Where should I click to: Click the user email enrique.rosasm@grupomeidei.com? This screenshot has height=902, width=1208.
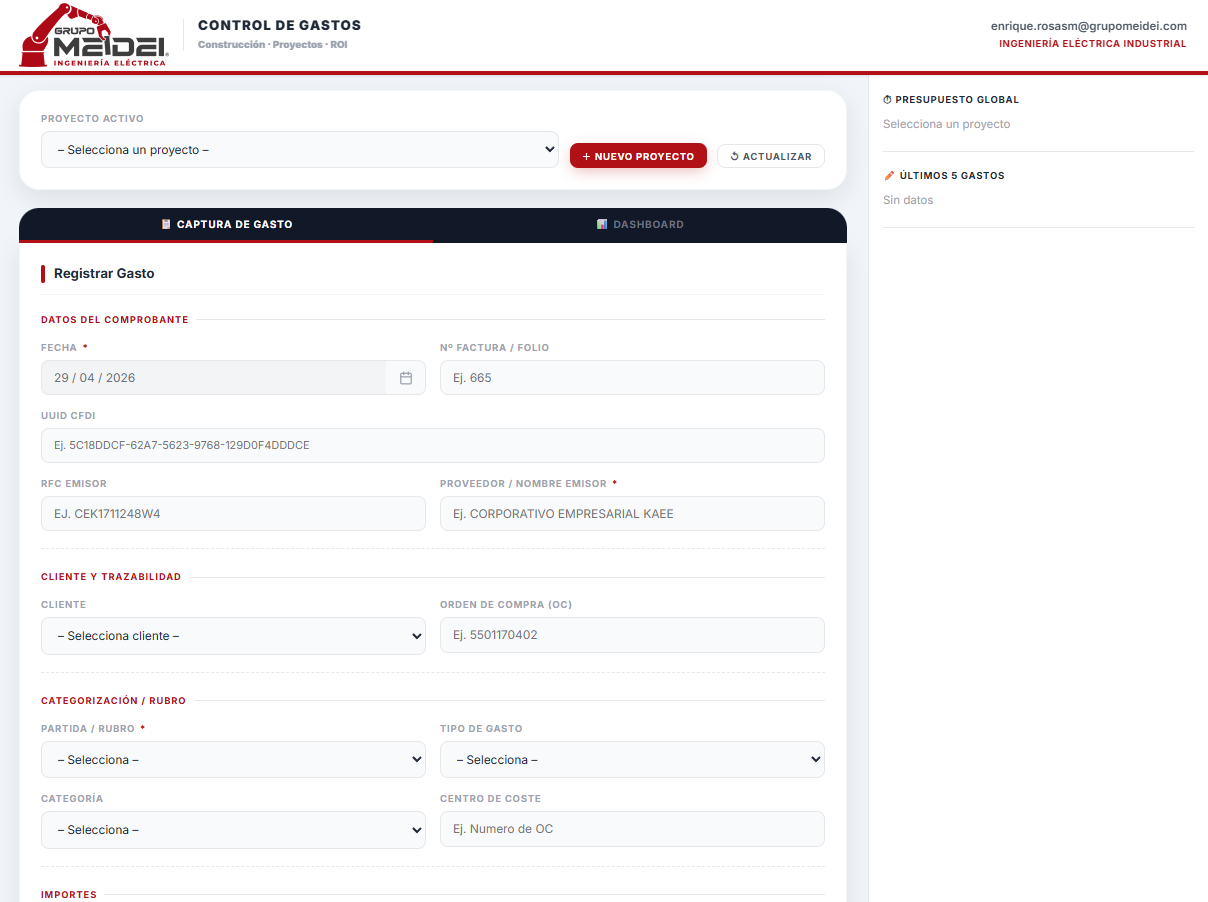[x=1089, y=26]
